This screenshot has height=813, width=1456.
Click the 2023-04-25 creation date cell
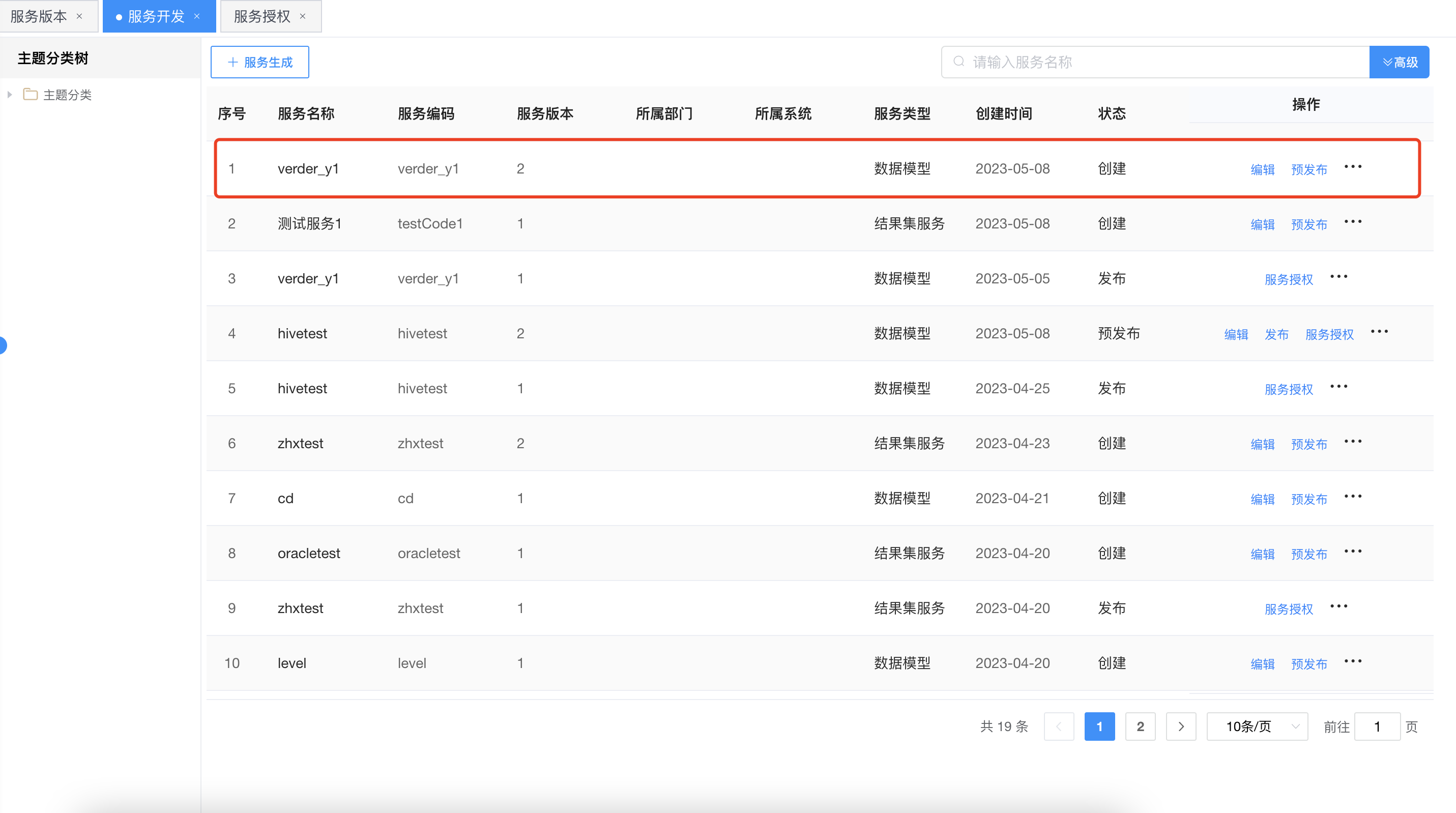(x=1012, y=388)
